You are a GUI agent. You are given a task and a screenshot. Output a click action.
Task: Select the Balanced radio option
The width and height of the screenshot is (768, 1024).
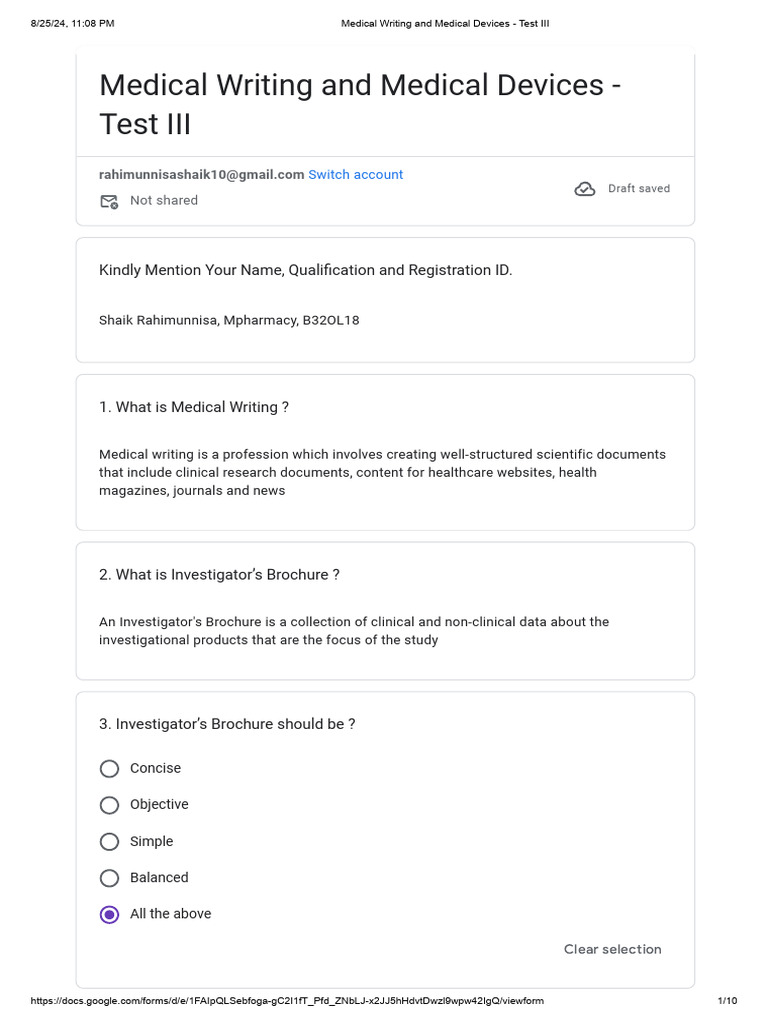(109, 878)
